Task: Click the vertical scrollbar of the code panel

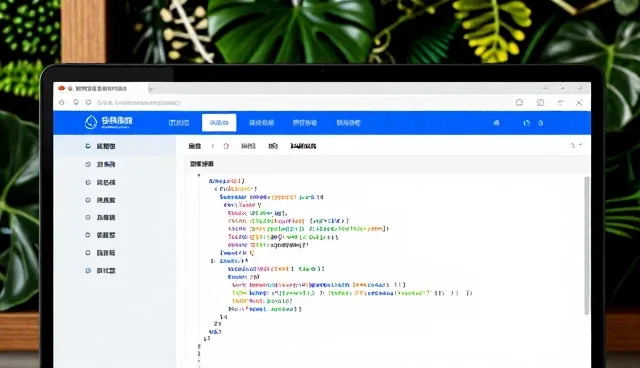Action: [x=587, y=246]
